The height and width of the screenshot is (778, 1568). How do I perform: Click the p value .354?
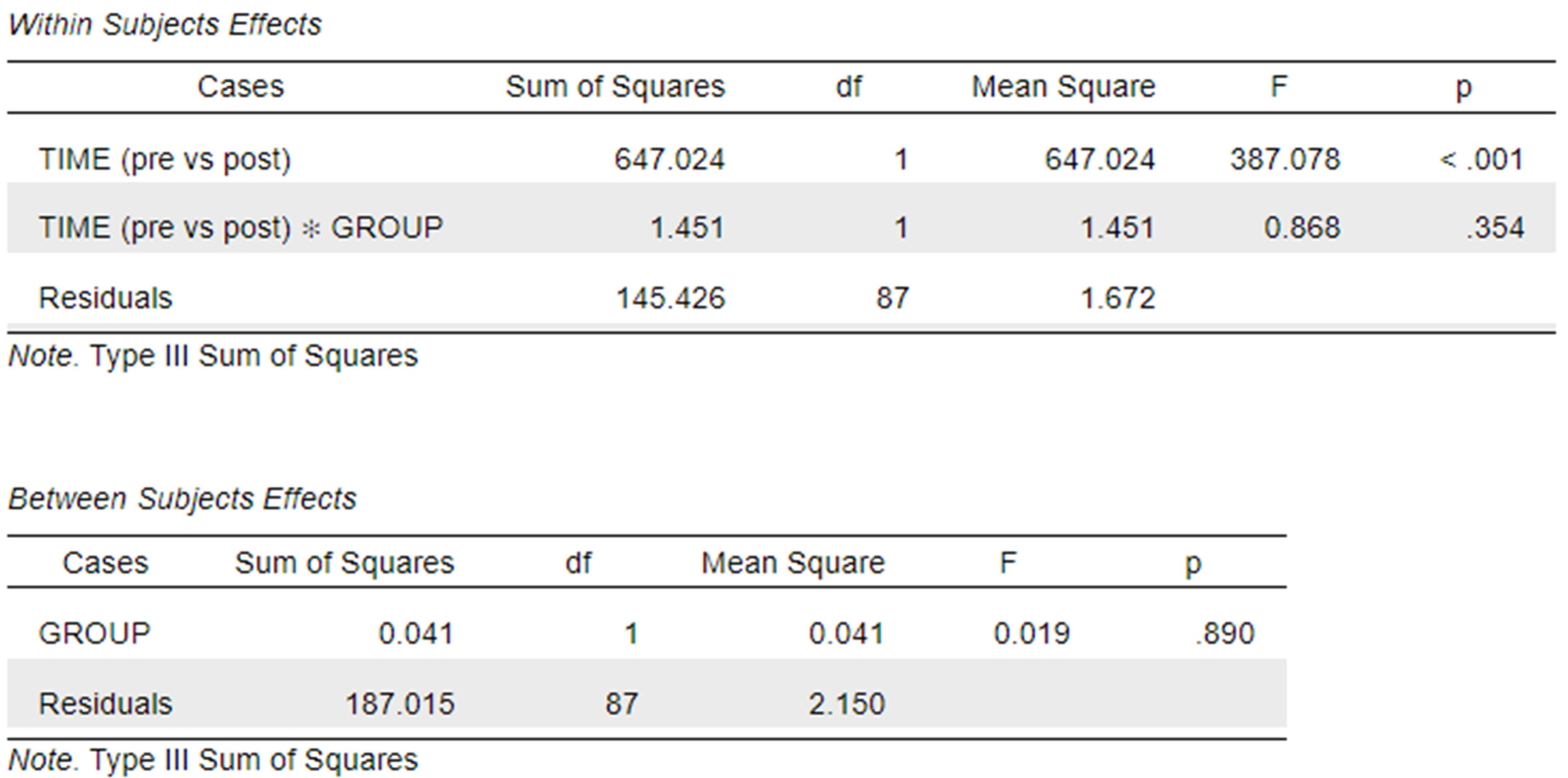(1495, 228)
